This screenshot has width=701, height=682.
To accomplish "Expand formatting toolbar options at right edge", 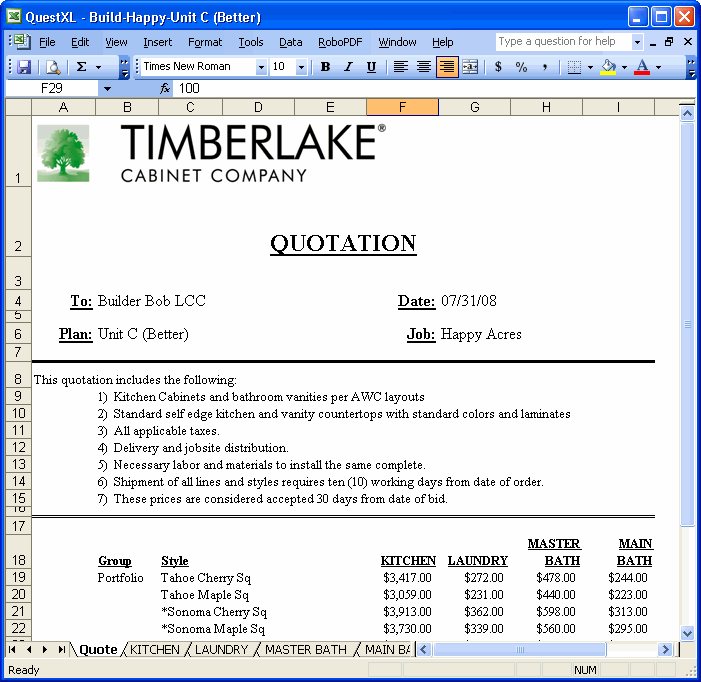I will (x=691, y=67).
